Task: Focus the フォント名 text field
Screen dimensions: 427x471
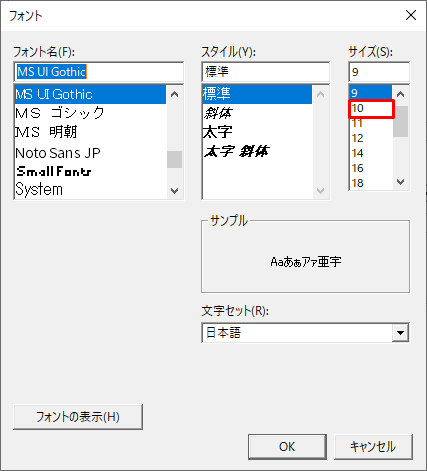Action: tap(99, 72)
